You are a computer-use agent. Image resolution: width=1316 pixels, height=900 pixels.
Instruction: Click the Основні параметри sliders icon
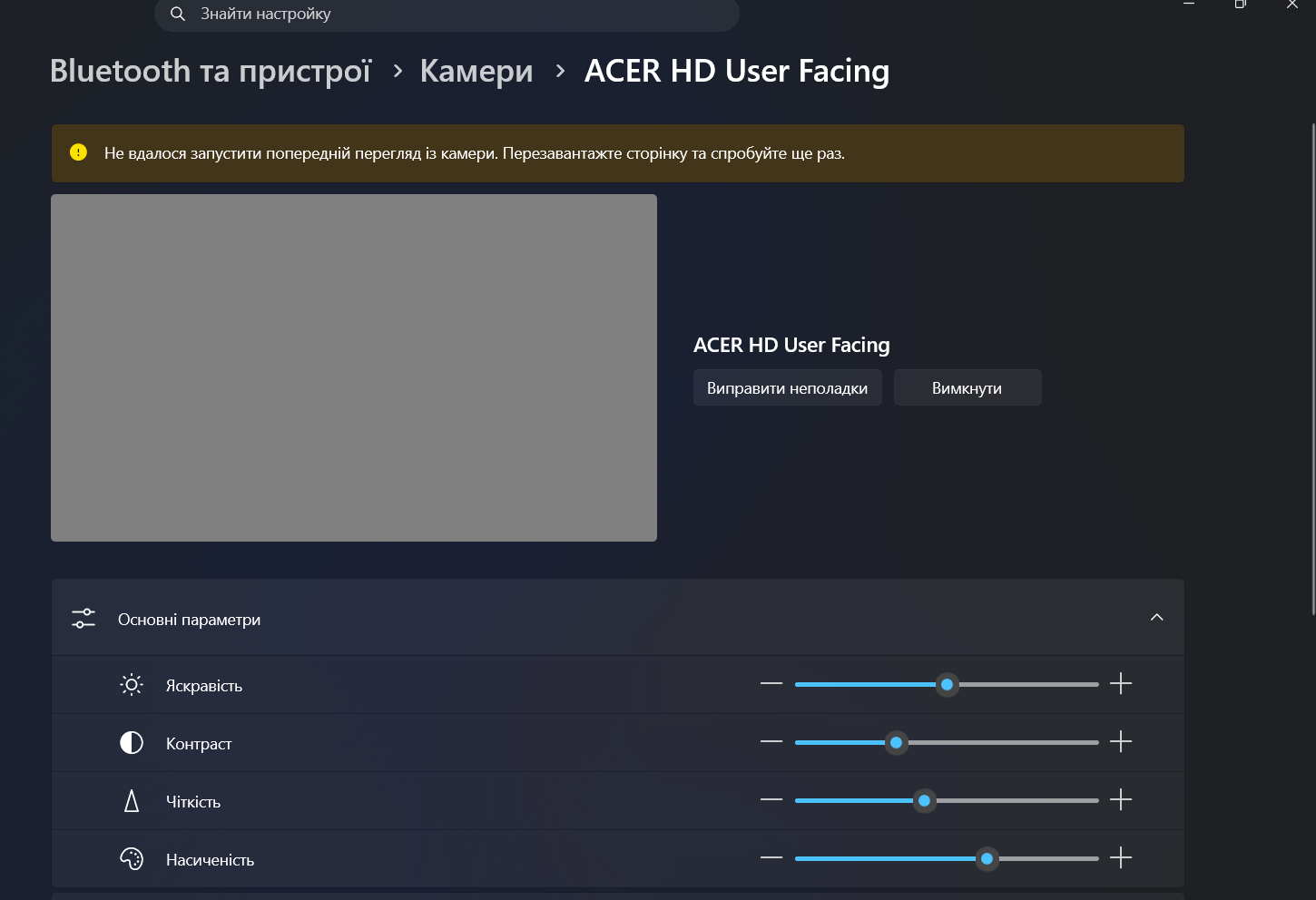[x=83, y=619]
